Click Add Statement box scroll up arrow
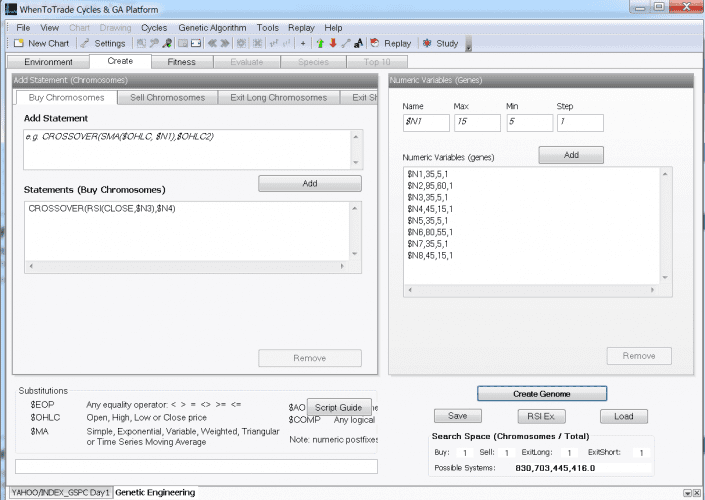Viewport: 705px width, 500px height. click(356, 137)
